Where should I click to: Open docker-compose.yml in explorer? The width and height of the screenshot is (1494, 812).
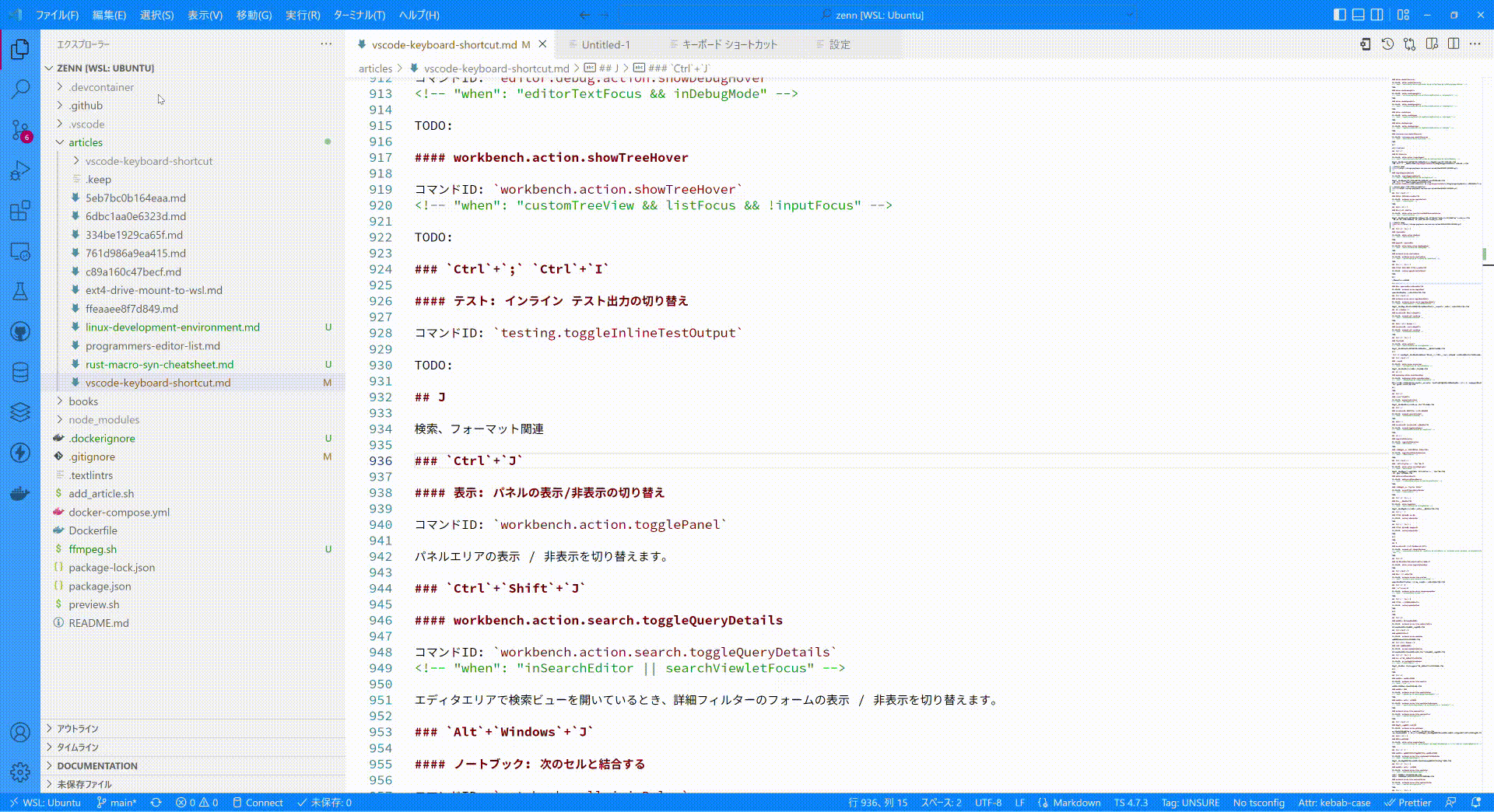pyautogui.click(x=119, y=513)
